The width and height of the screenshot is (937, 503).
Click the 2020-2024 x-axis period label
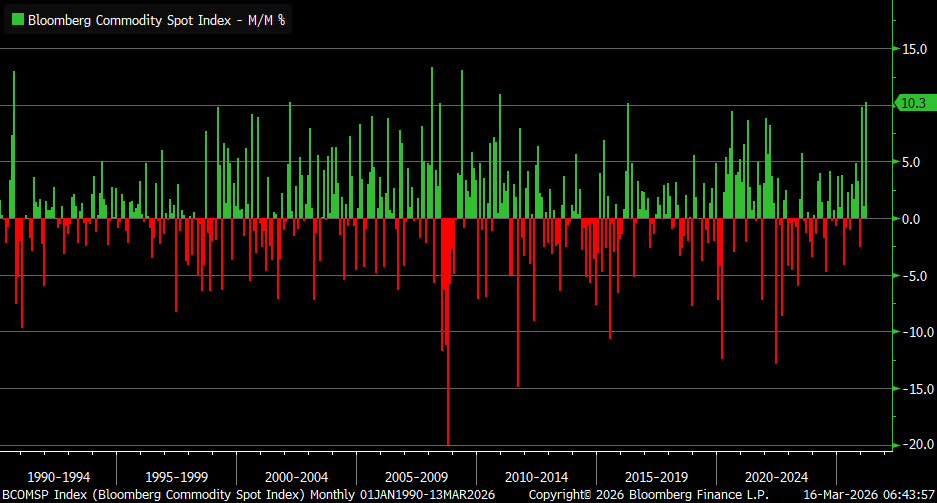pos(777,477)
